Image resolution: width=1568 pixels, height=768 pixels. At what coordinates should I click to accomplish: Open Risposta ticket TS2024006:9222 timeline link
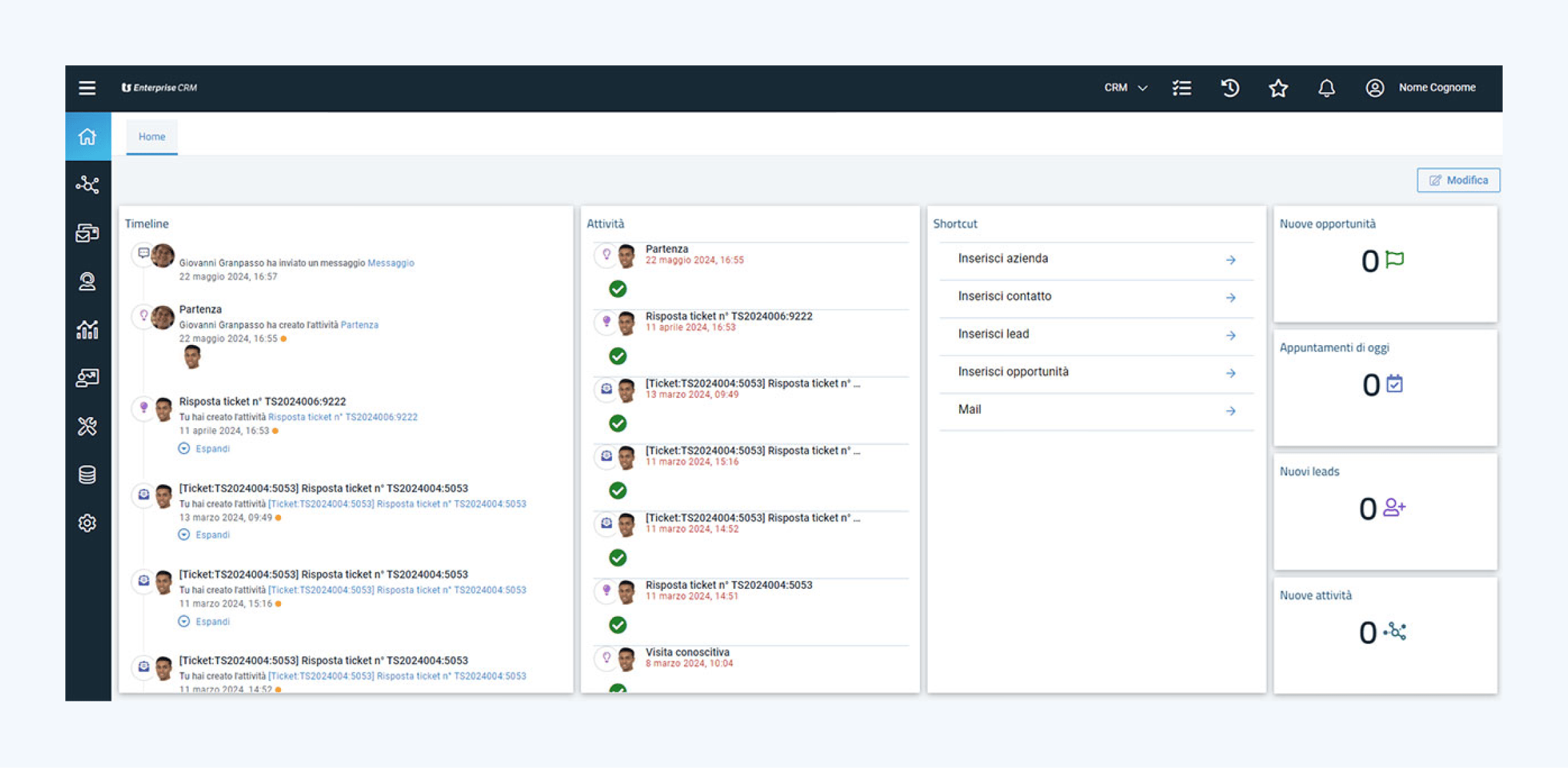342,417
